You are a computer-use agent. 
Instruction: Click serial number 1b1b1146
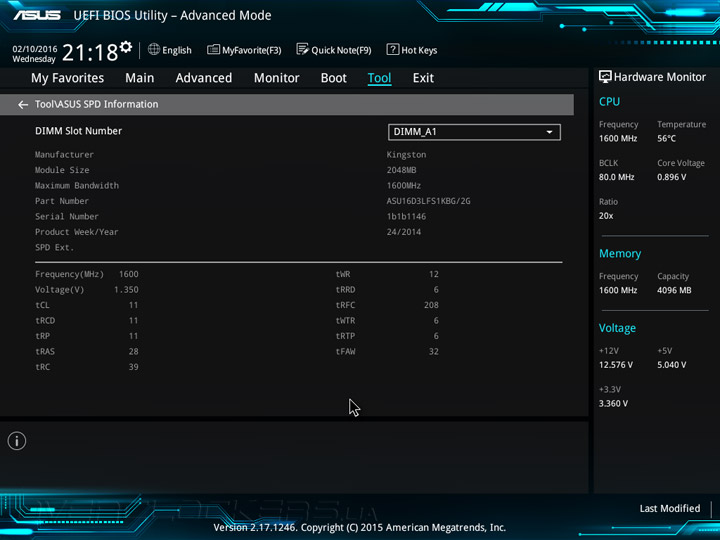point(406,216)
